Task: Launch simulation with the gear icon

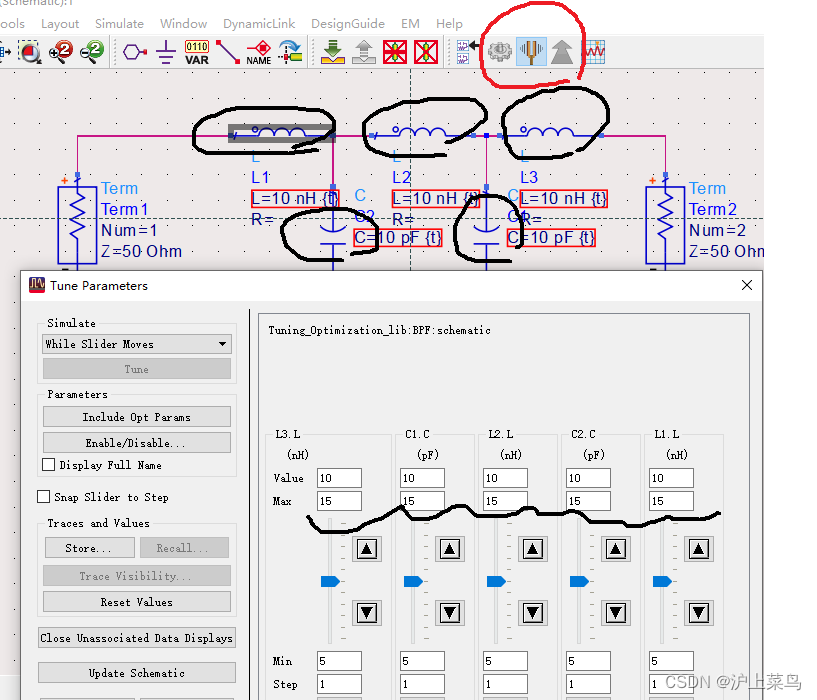Action: 501,51
